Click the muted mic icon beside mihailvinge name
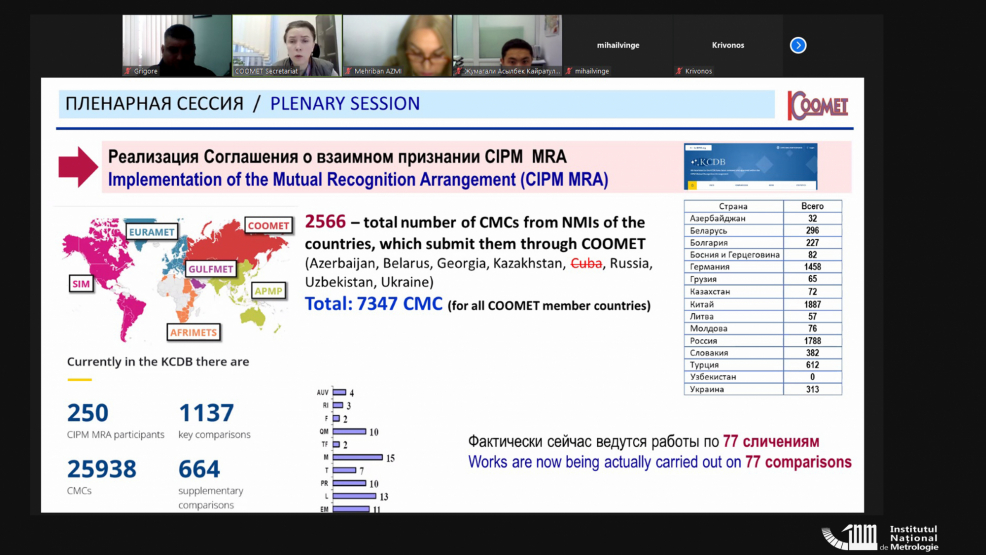This screenshot has height=555, width=986. coord(569,71)
